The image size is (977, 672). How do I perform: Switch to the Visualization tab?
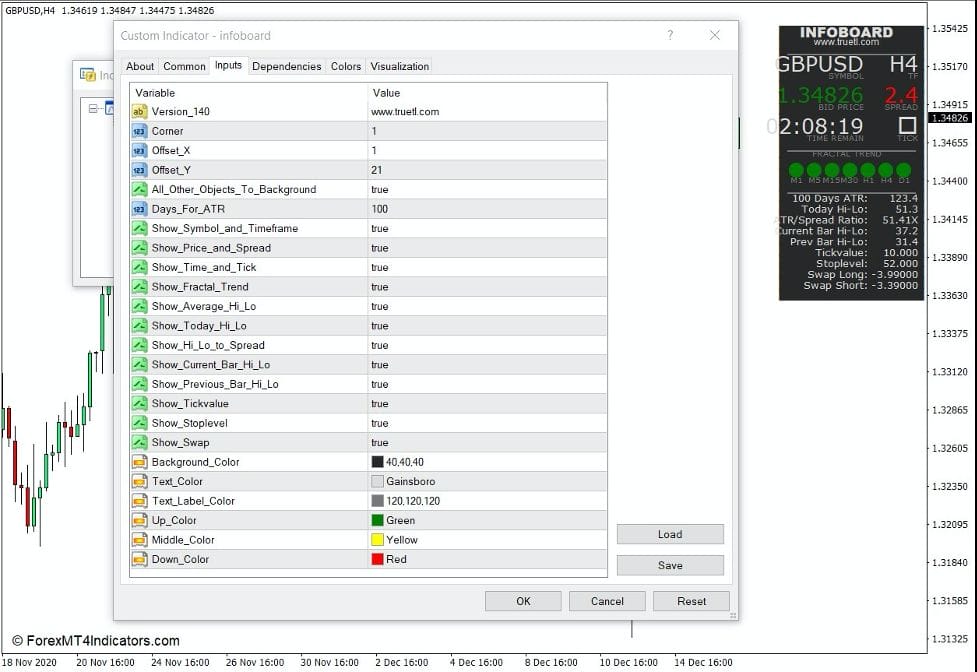tap(399, 66)
